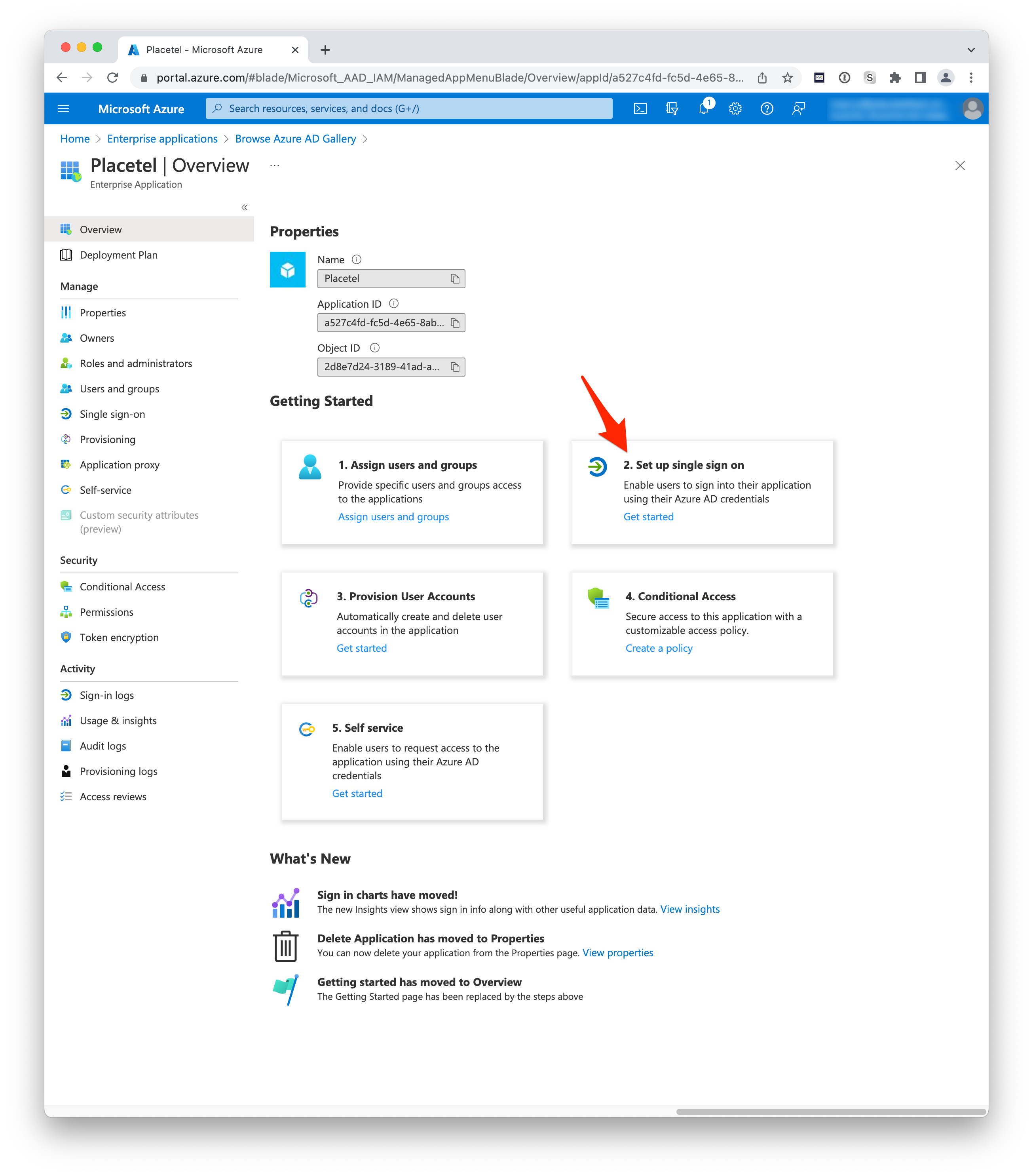1033x1176 pixels.
Task: Open Users and groups menu item
Action: pos(119,389)
